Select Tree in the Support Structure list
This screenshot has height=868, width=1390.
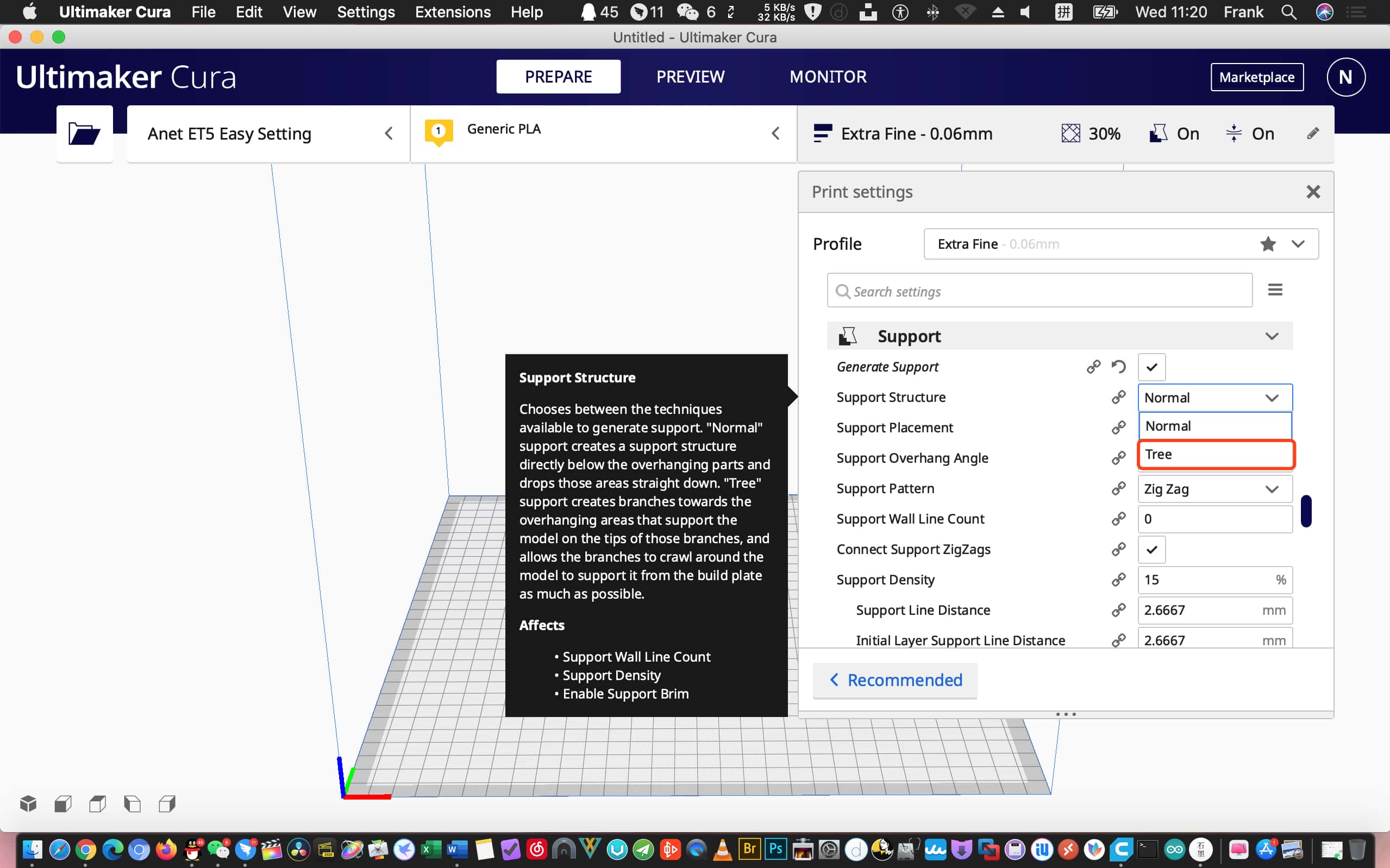(x=1215, y=455)
